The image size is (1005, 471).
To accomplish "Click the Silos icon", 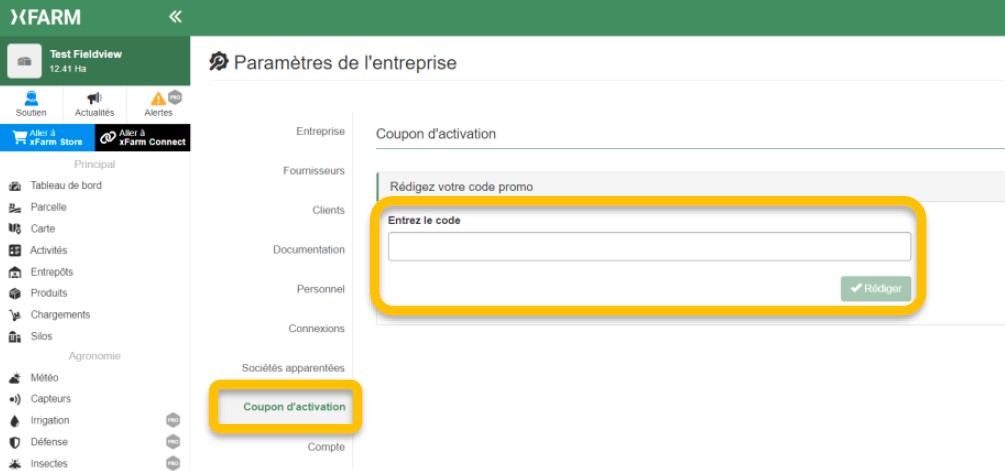I will click(15, 336).
